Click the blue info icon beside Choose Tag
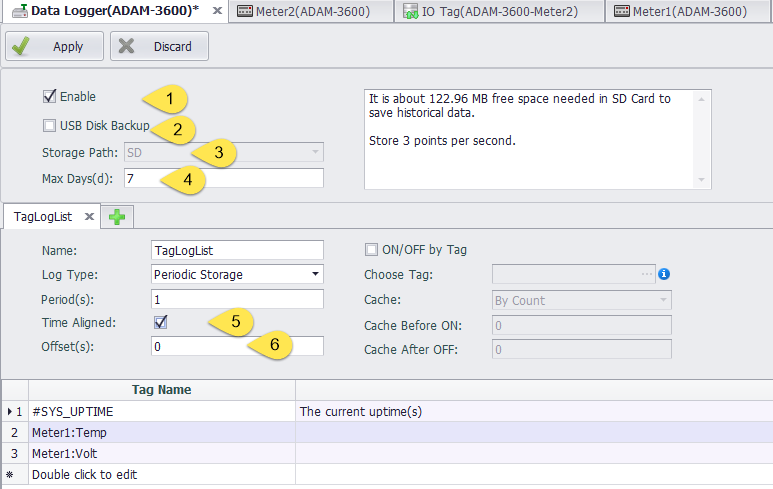 click(663, 274)
